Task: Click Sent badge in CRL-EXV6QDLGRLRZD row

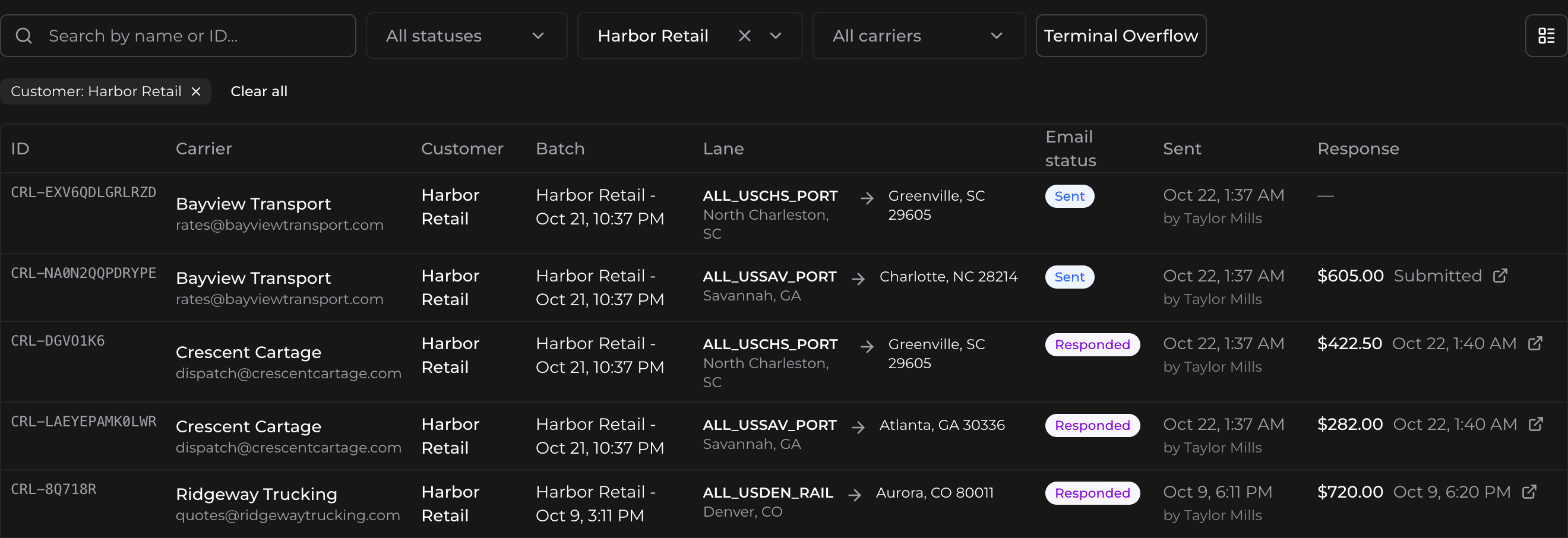Action: (x=1070, y=196)
